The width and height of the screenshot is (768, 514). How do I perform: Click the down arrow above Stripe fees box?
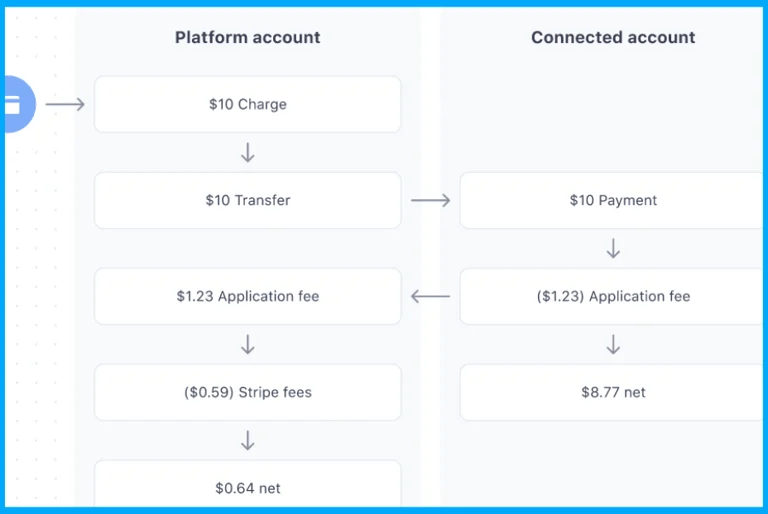(248, 344)
